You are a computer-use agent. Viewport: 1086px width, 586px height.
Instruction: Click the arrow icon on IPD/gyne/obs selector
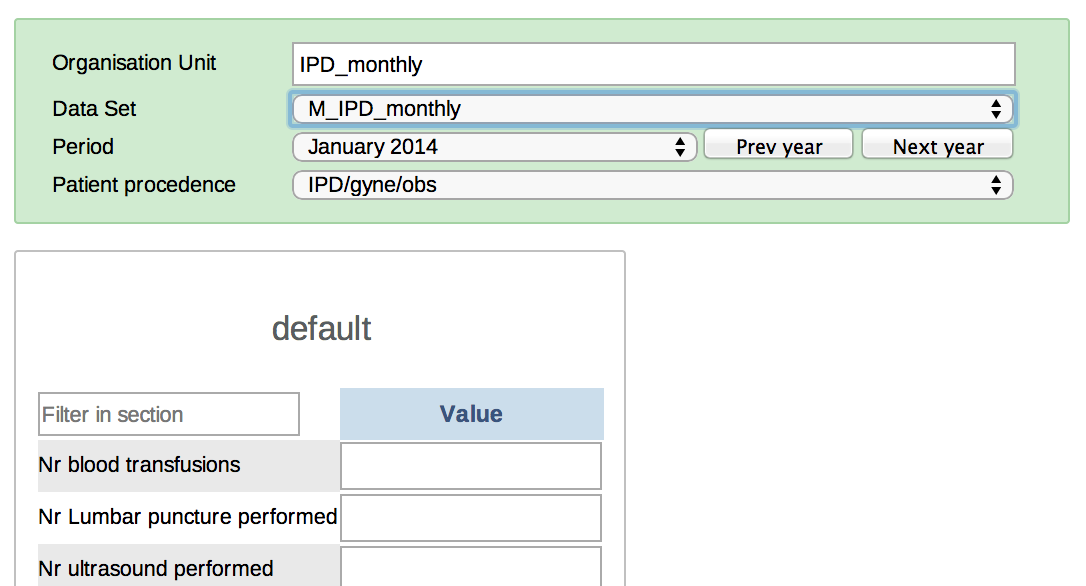click(x=995, y=185)
